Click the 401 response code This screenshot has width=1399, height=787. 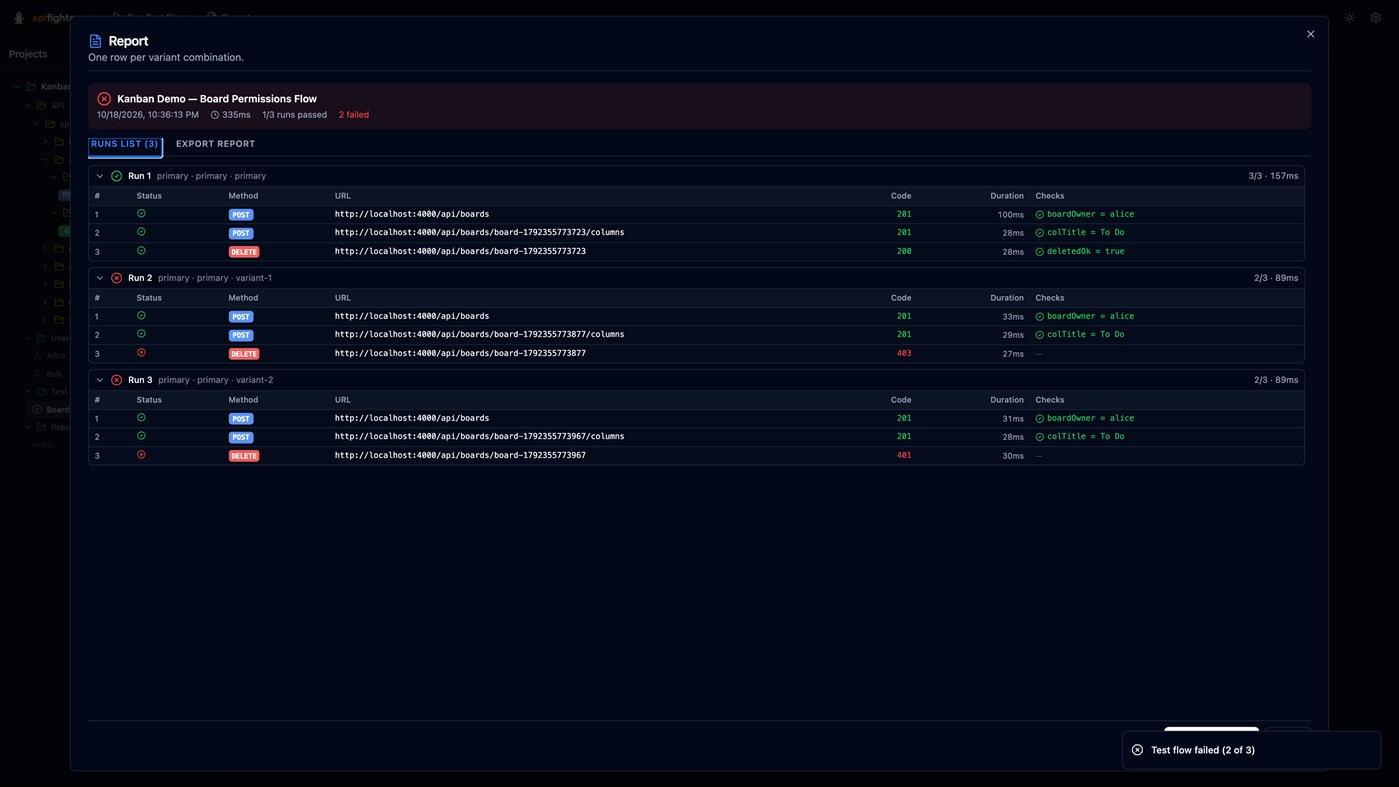[904, 455]
